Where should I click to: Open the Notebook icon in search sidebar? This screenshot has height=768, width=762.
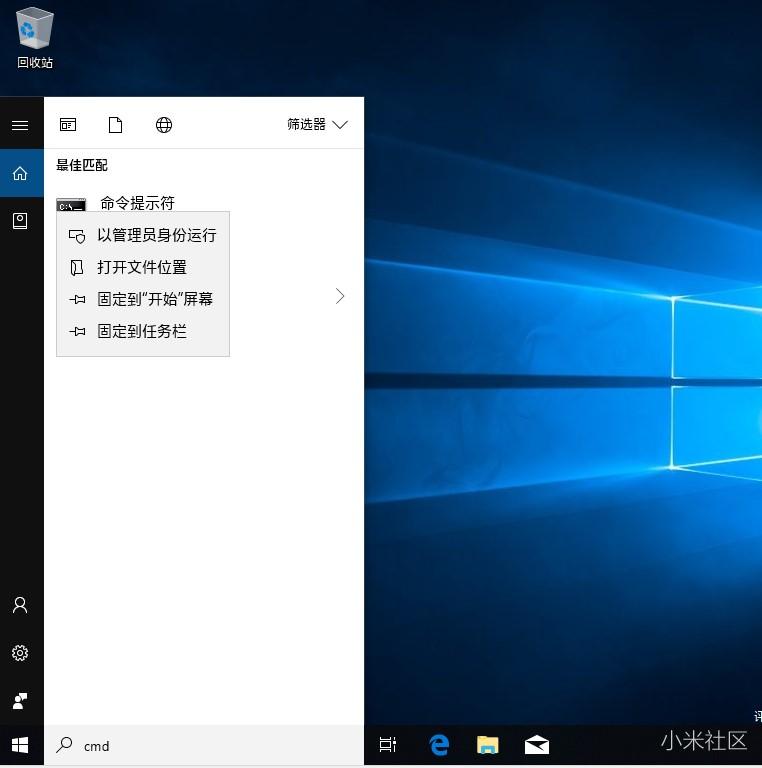[x=20, y=221]
